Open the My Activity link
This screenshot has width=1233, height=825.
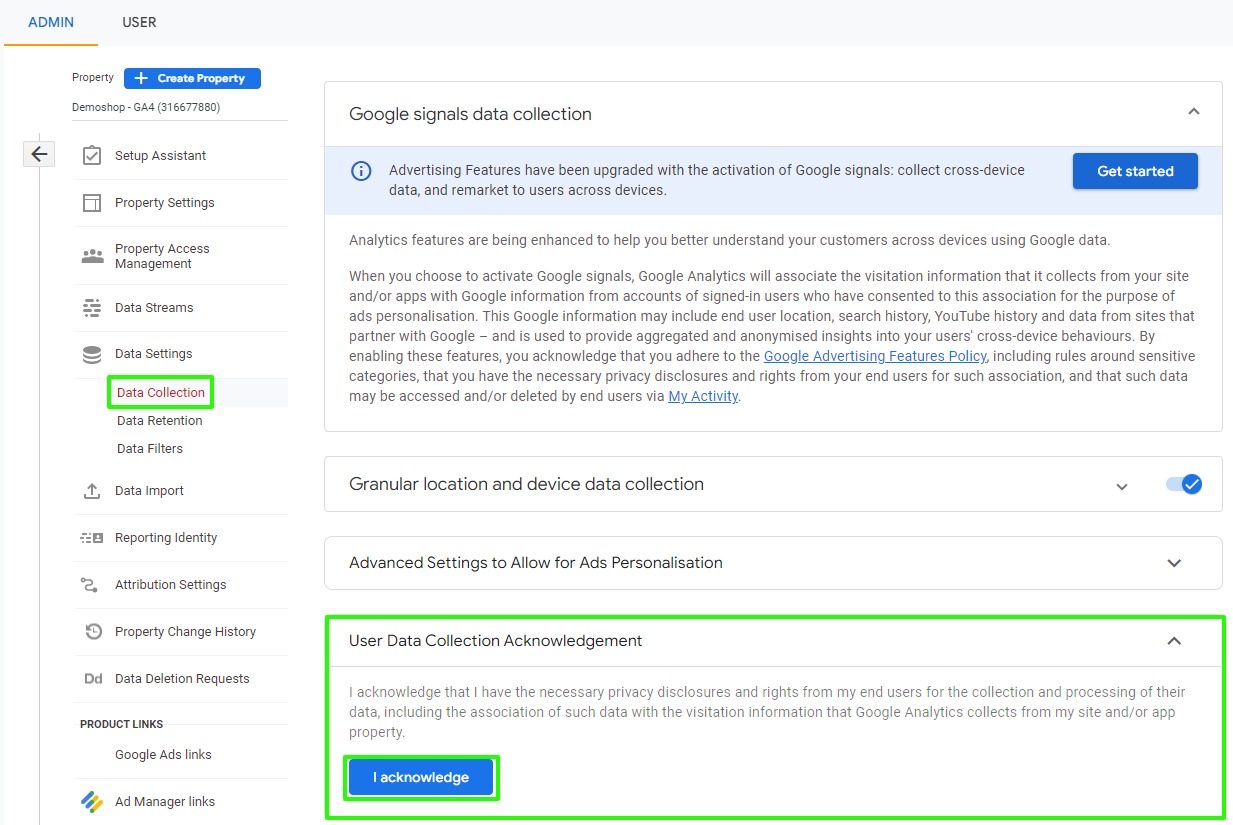pyautogui.click(x=703, y=396)
